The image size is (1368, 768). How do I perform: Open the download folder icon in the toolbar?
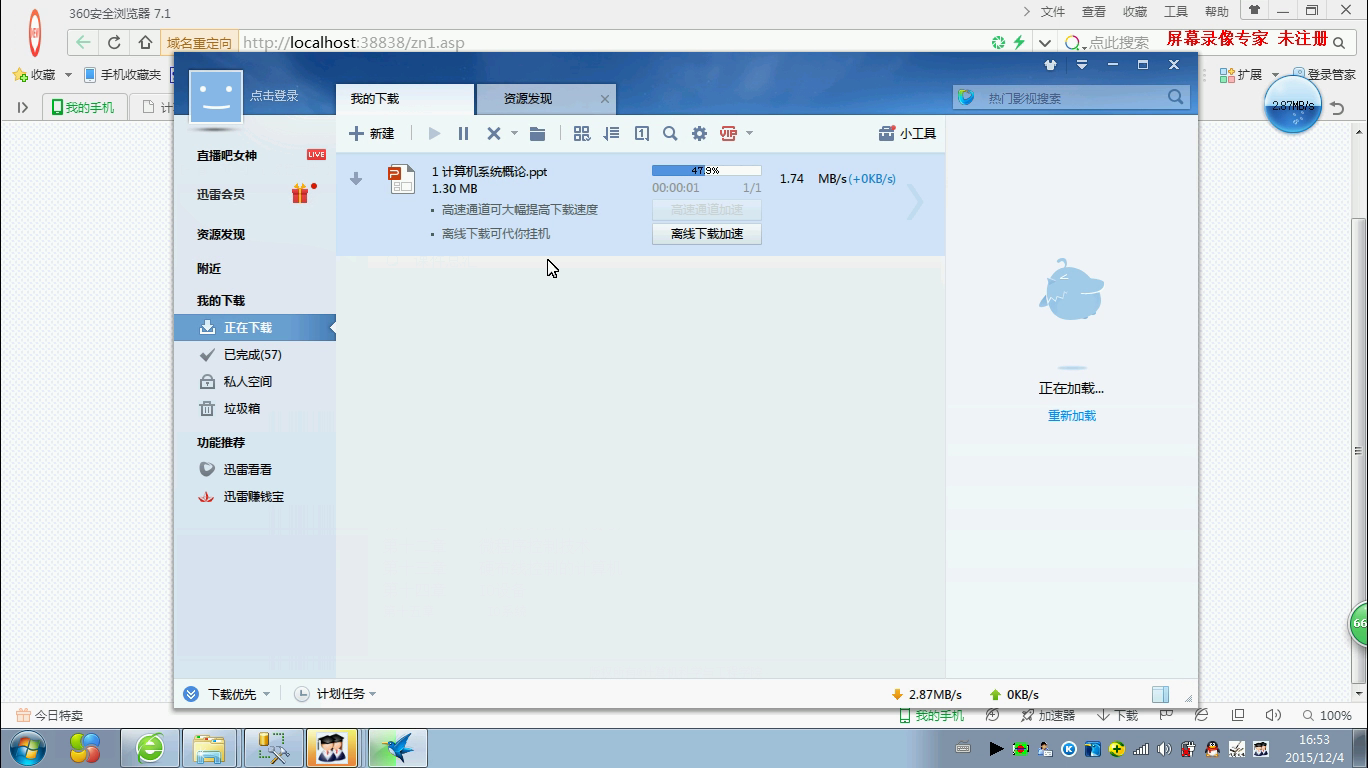[538, 133]
